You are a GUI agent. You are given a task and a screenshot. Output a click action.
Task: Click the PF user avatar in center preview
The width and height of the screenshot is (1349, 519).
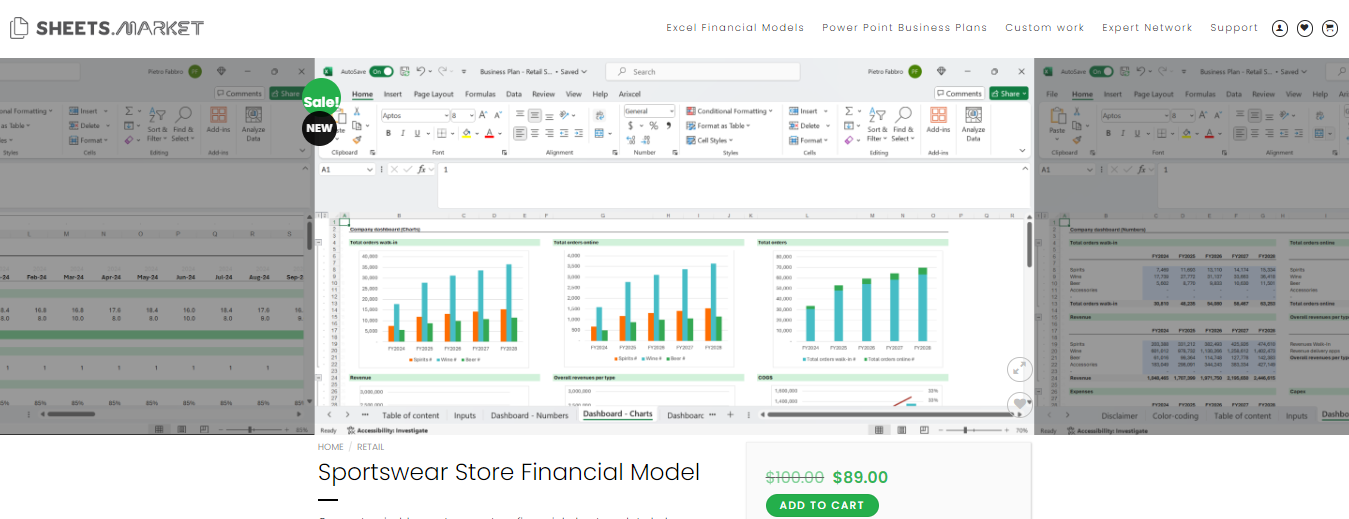pos(915,71)
